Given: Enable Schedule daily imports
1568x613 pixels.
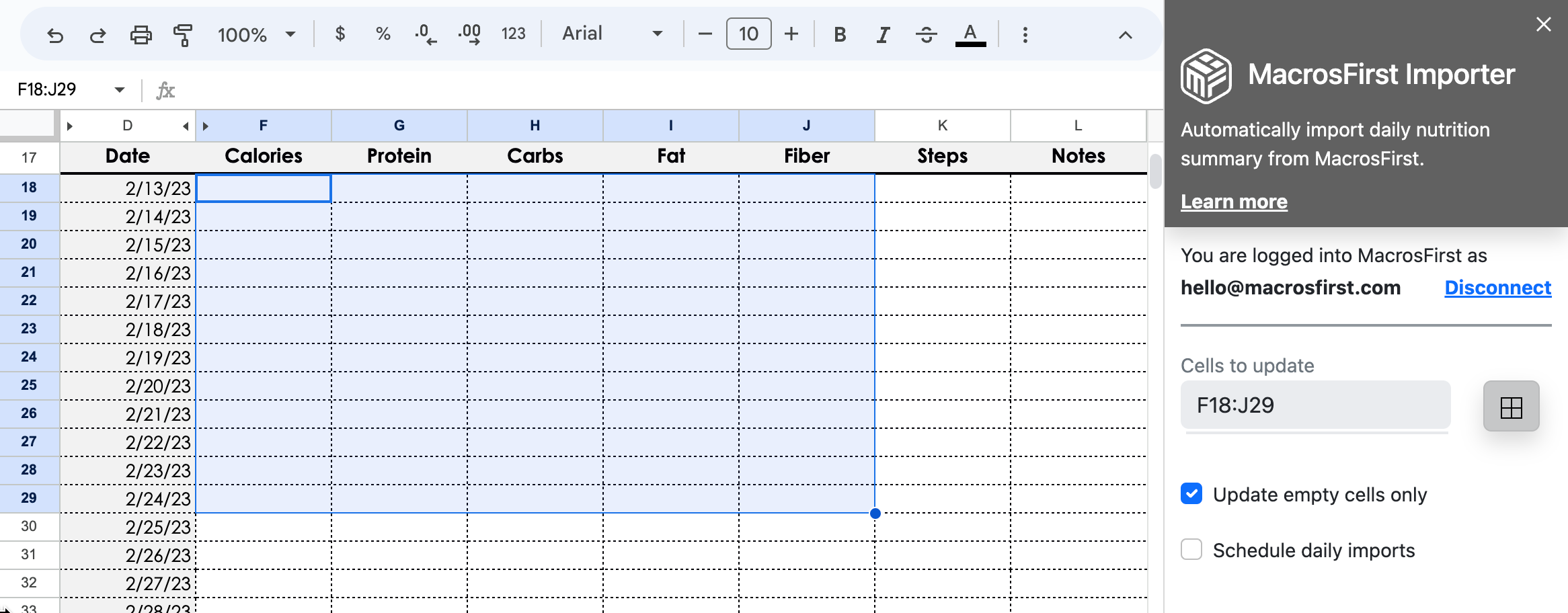Looking at the screenshot, I should [1191, 550].
